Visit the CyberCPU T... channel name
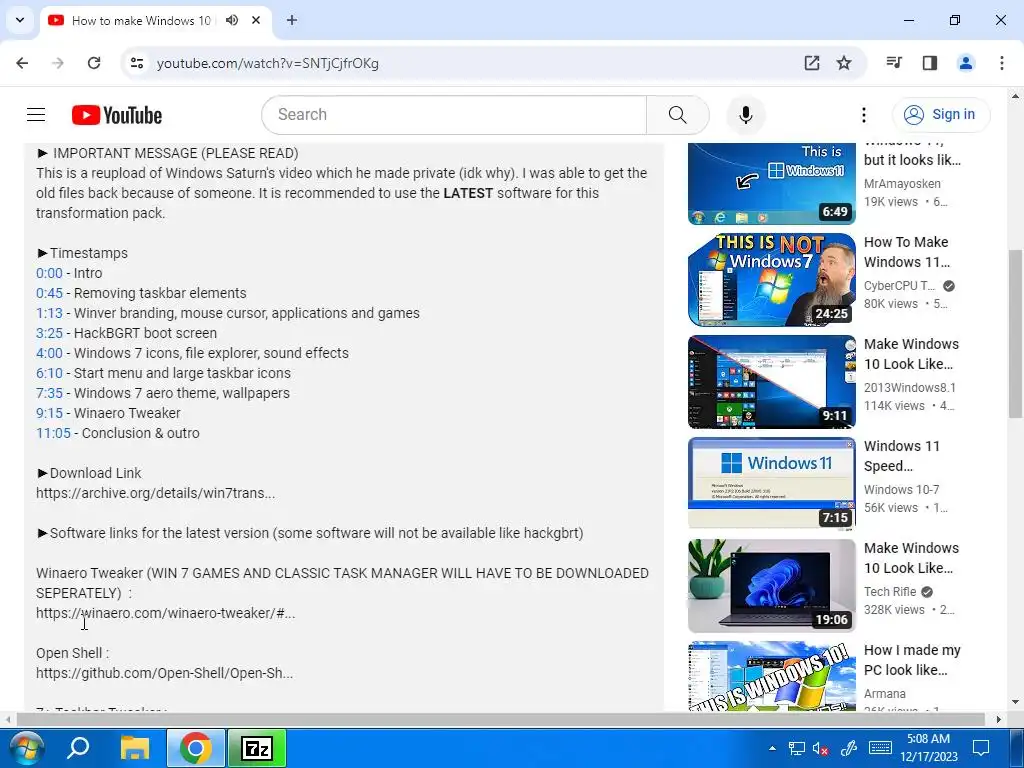This screenshot has width=1024, height=768. click(899, 285)
